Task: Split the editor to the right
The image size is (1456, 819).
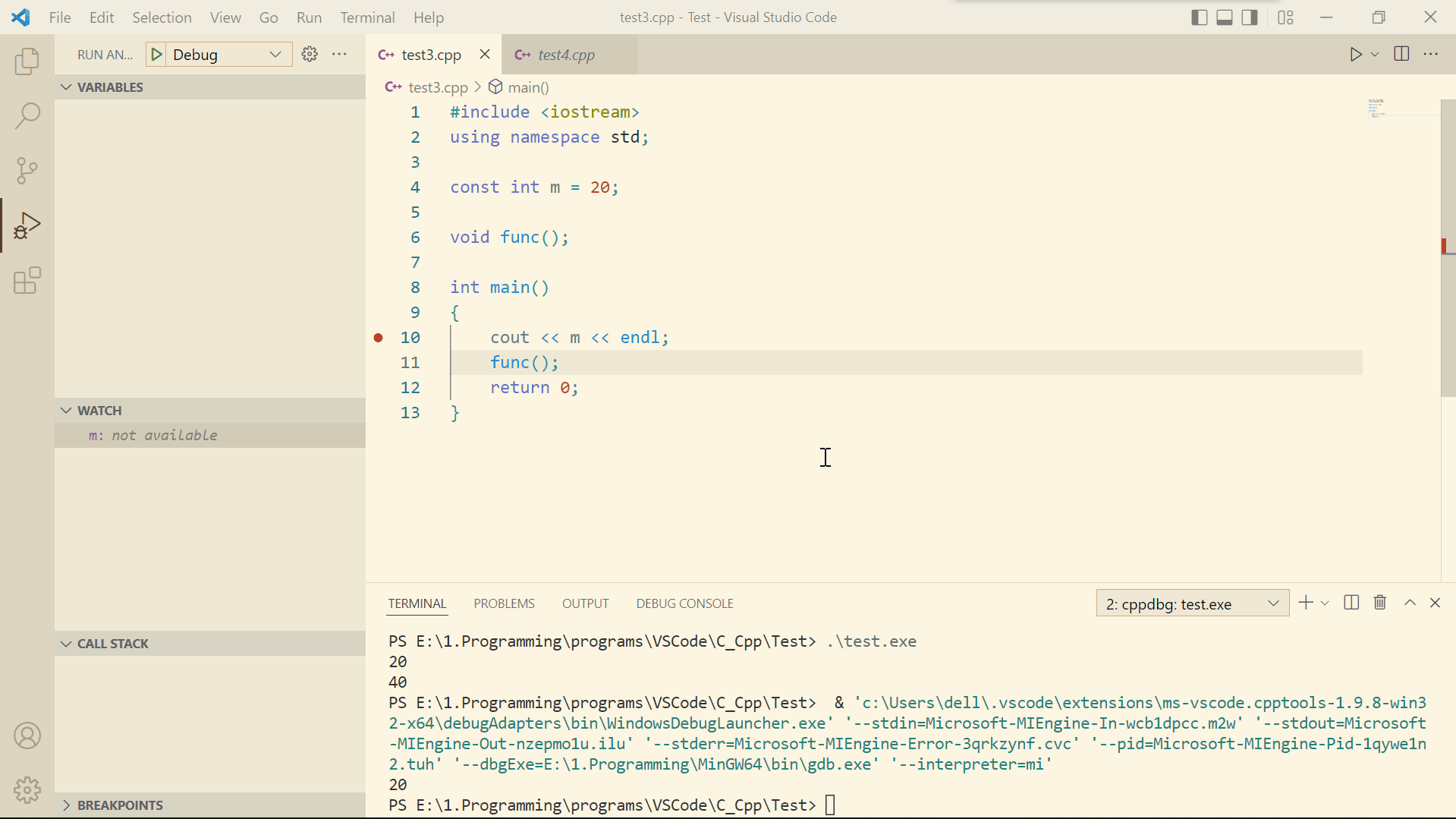Action: coord(1401,55)
